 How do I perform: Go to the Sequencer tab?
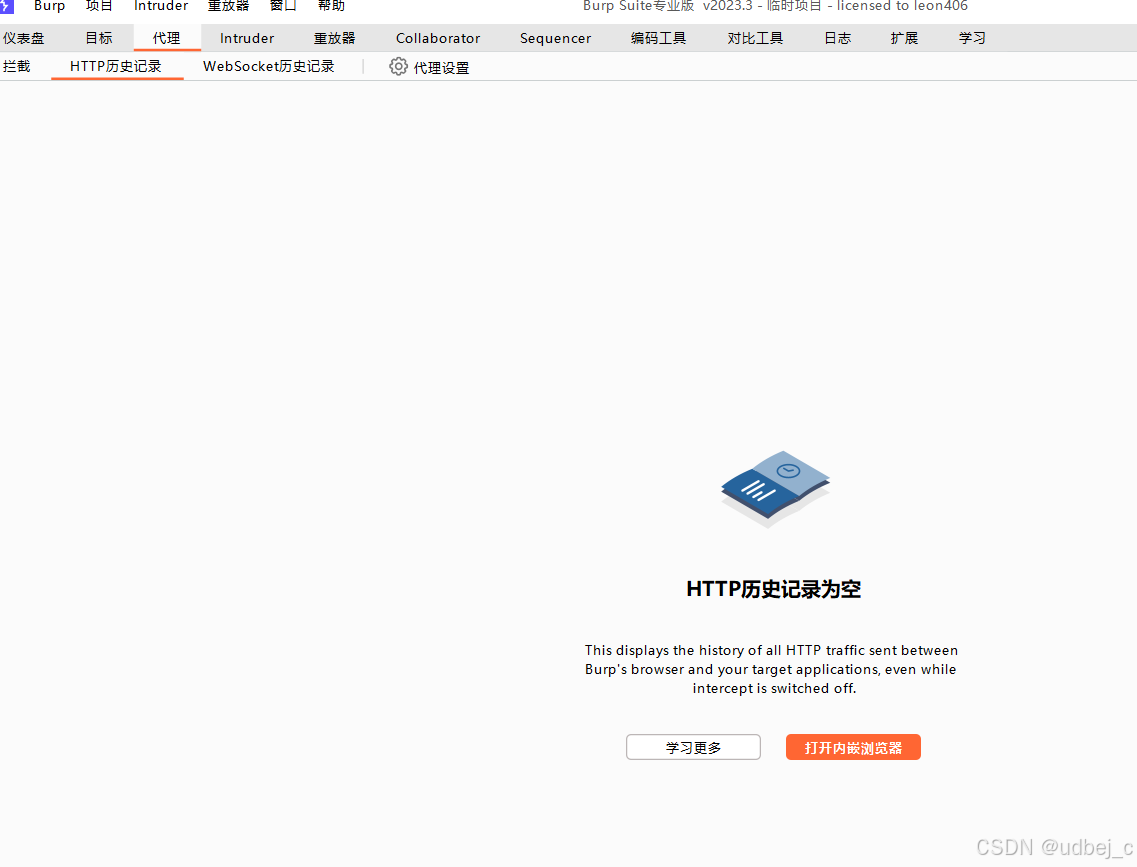555,38
